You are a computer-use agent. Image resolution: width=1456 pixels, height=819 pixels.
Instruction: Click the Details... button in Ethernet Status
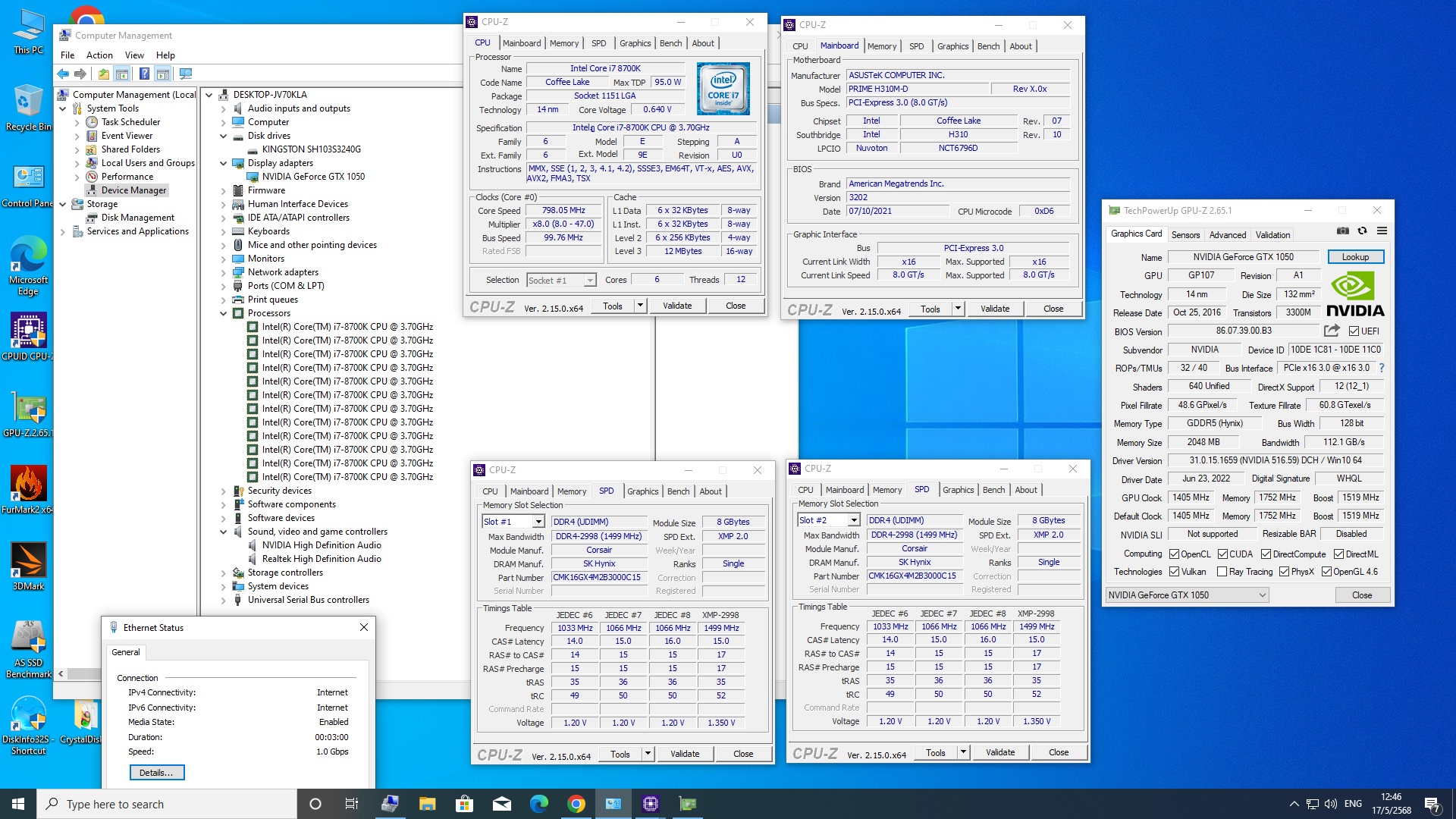pos(156,773)
